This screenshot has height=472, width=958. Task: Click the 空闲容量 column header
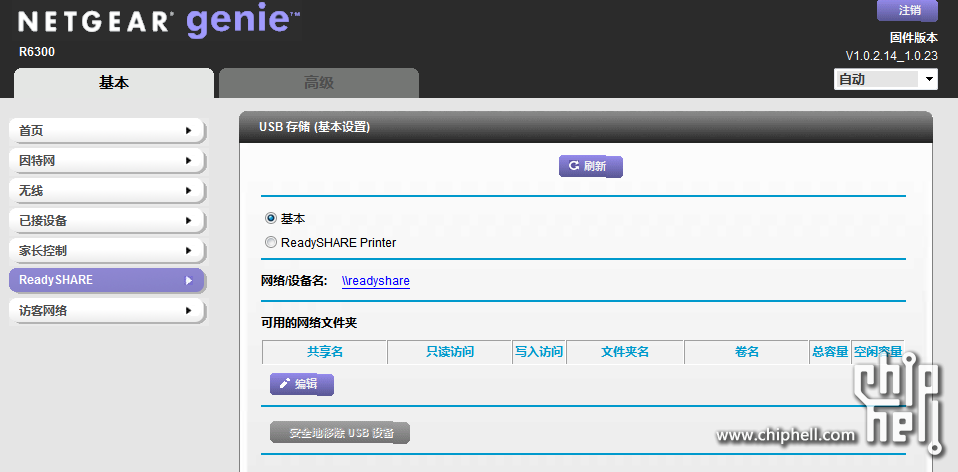[877, 352]
